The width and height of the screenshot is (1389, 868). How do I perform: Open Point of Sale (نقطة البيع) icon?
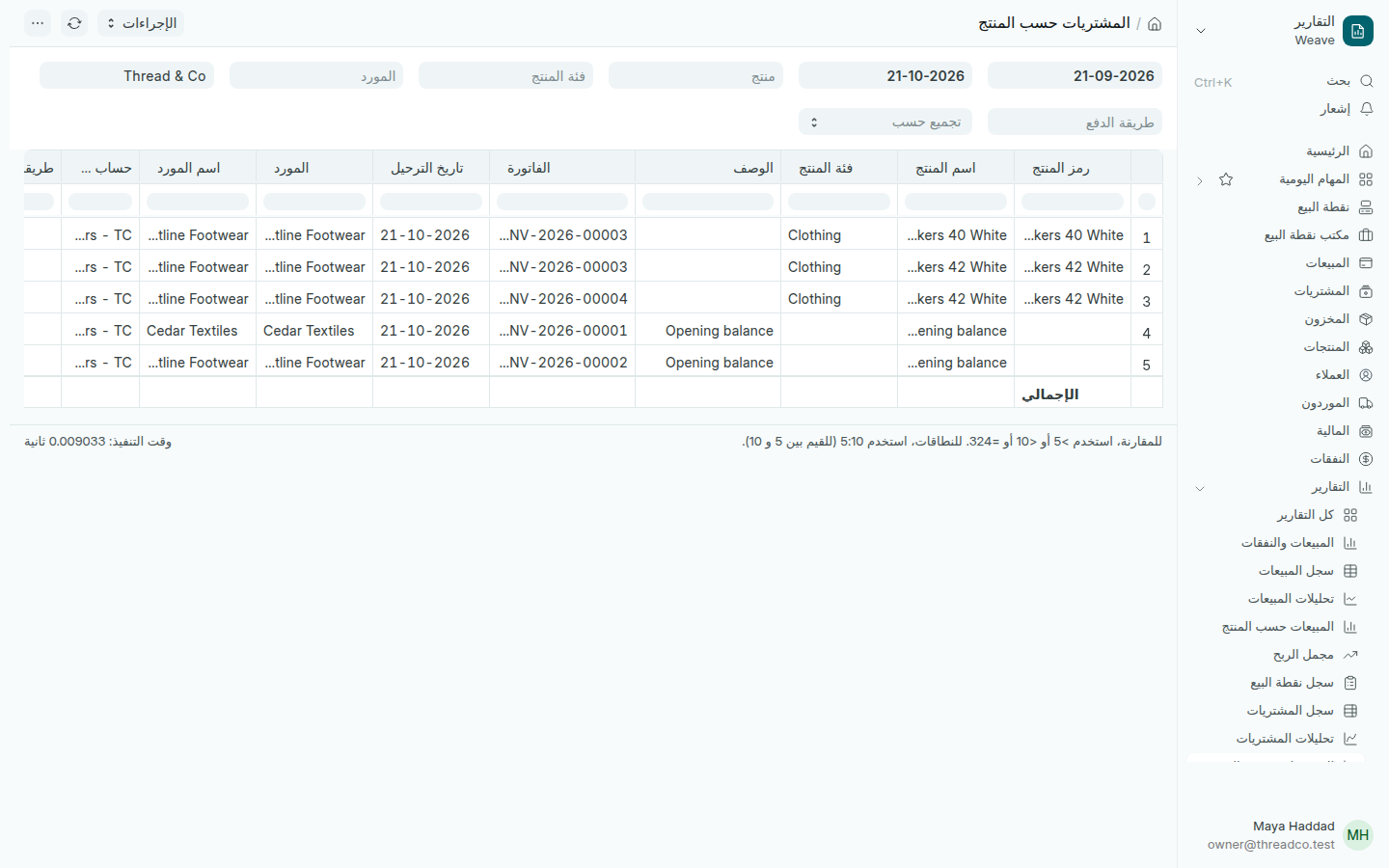point(1366,207)
